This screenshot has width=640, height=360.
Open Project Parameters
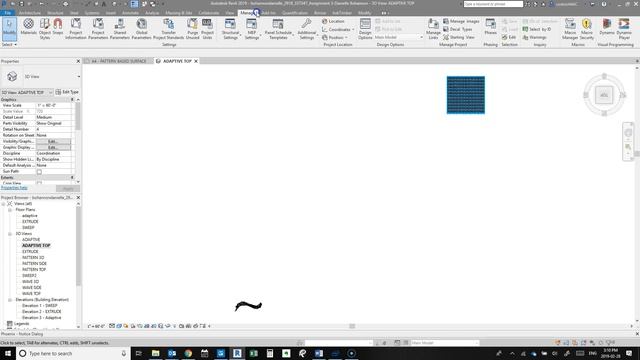pyautogui.click(x=98, y=29)
